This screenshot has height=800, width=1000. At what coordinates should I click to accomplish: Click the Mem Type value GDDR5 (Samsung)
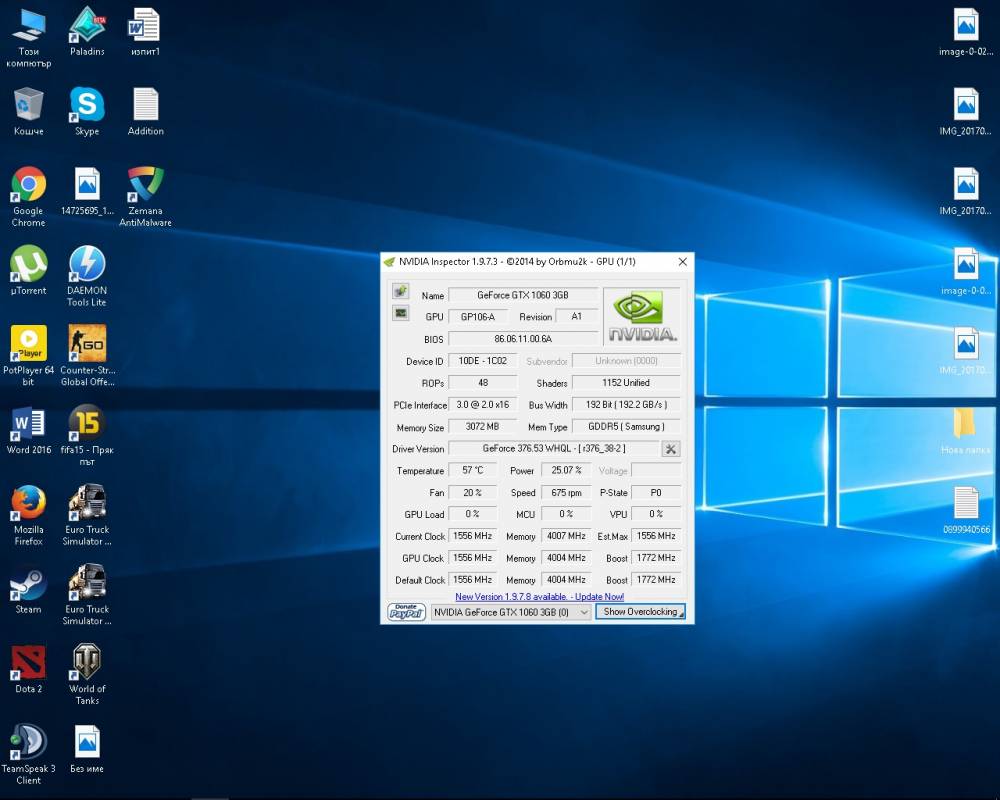click(626, 427)
